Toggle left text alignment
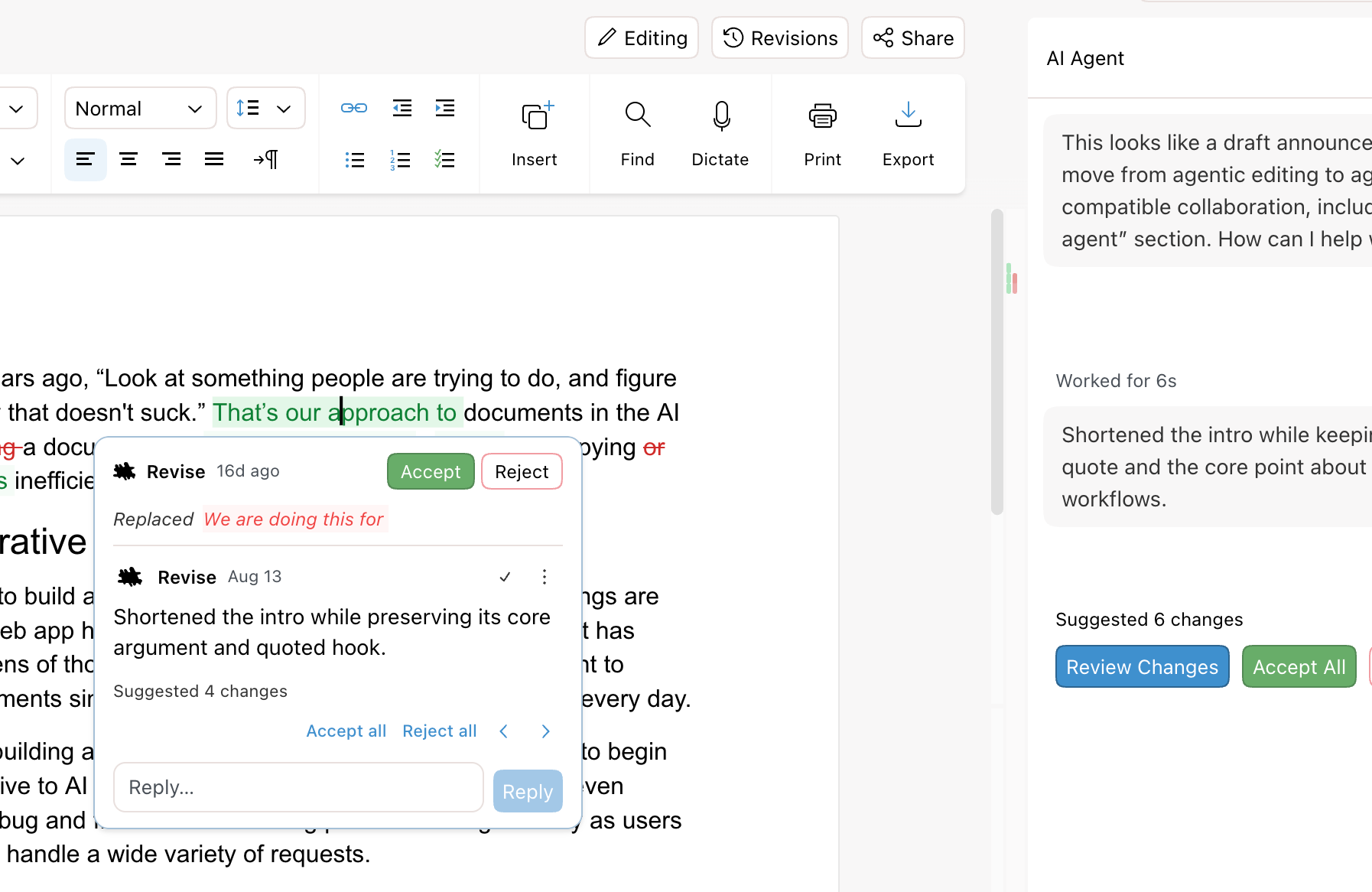 pos(85,159)
